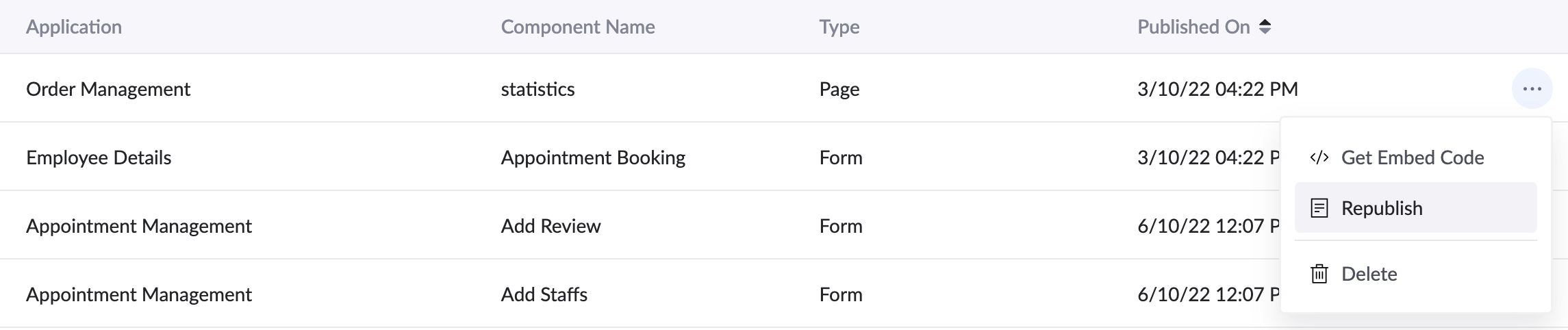Click the three-dot more options icon
This screenshot has height=330, width=1568.
(1532, 89)
